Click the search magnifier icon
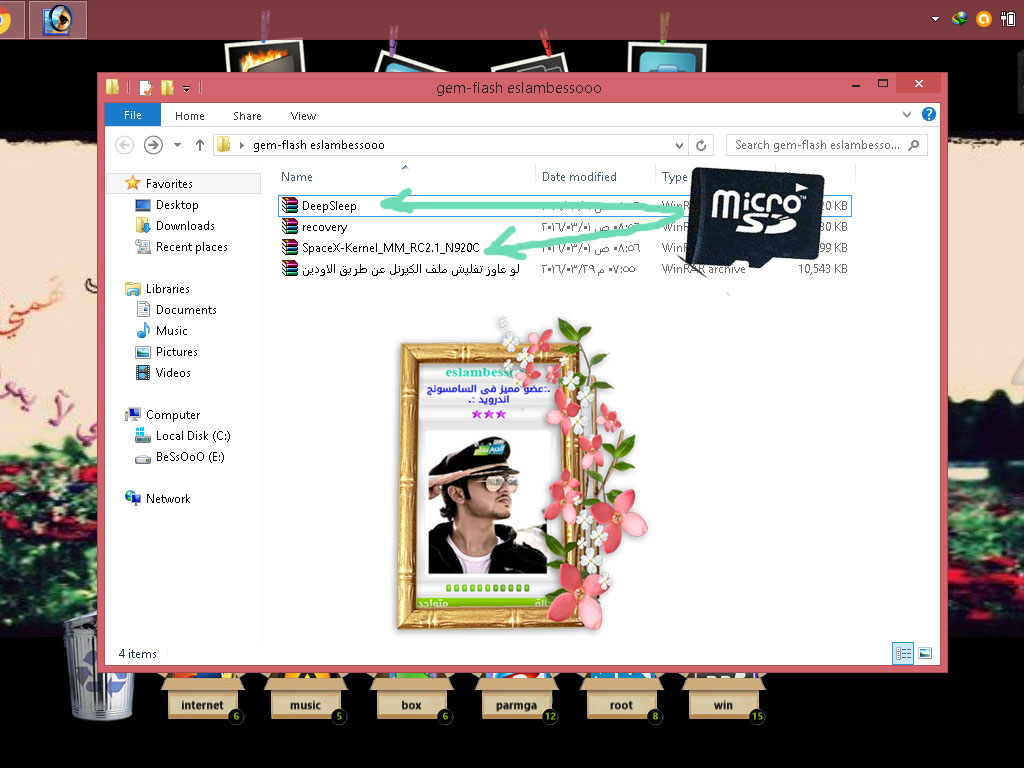This screenshot has height=768, width=1024. (x=914, y=145)
